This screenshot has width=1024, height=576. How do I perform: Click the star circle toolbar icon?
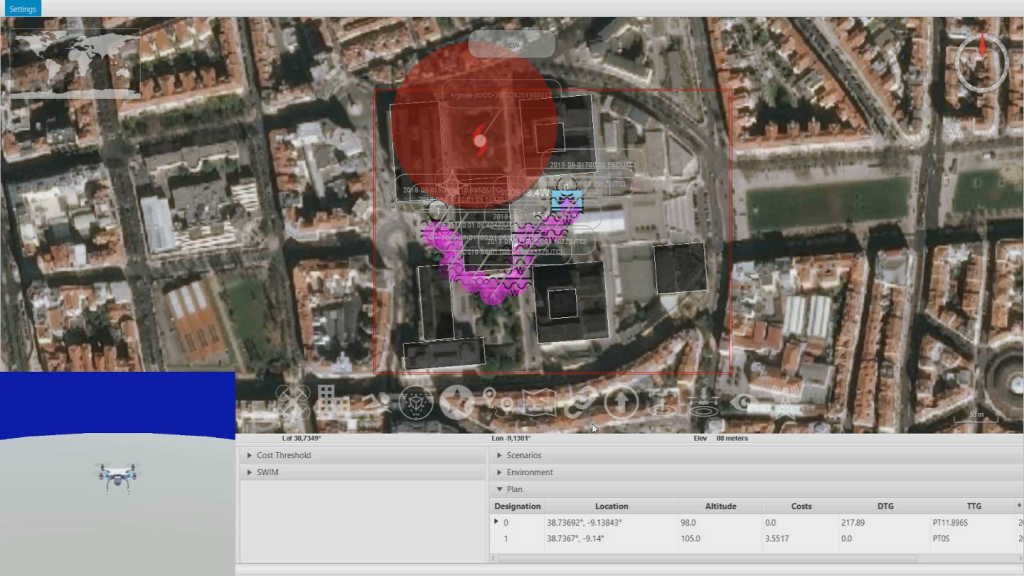456,402
